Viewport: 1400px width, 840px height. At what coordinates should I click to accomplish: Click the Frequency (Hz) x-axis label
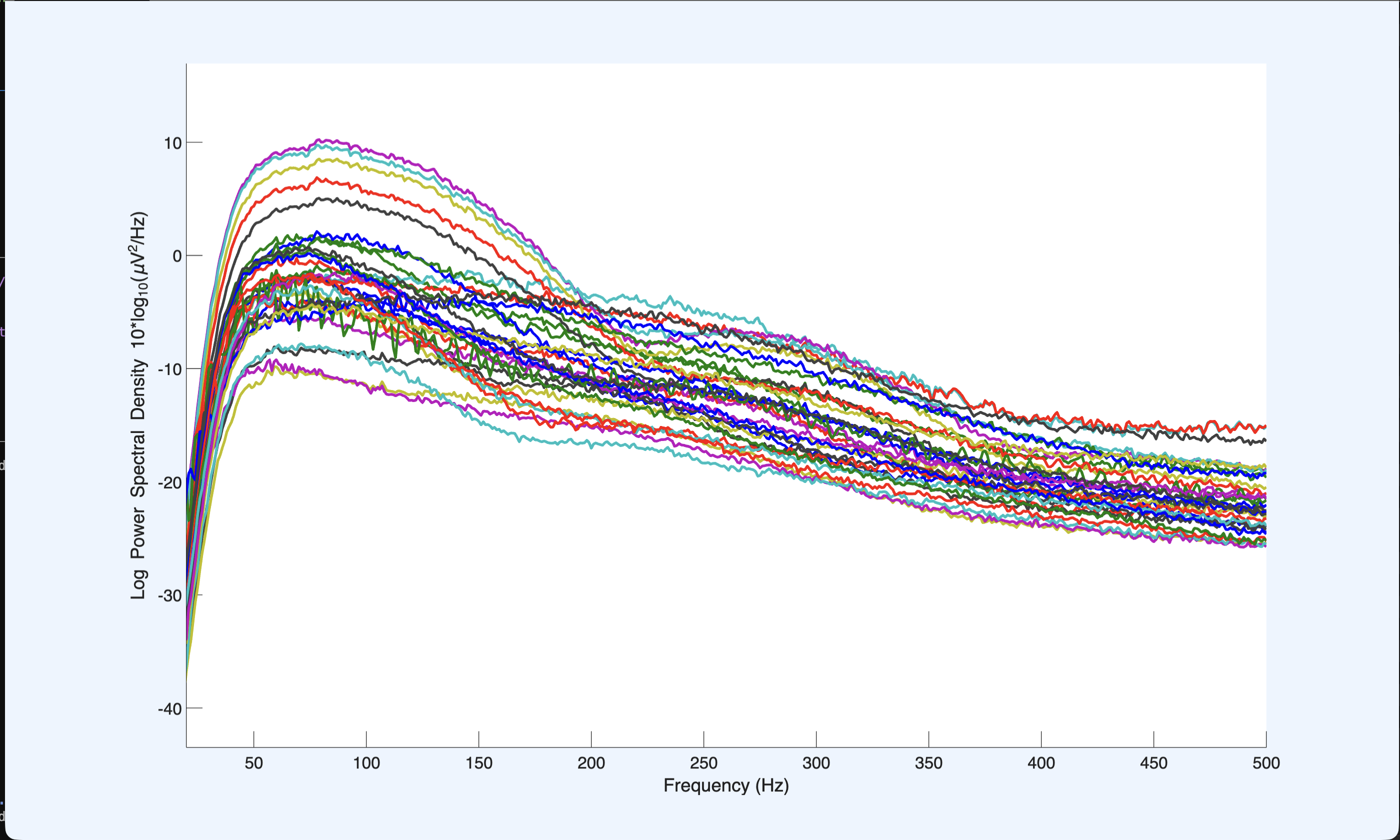726,785
